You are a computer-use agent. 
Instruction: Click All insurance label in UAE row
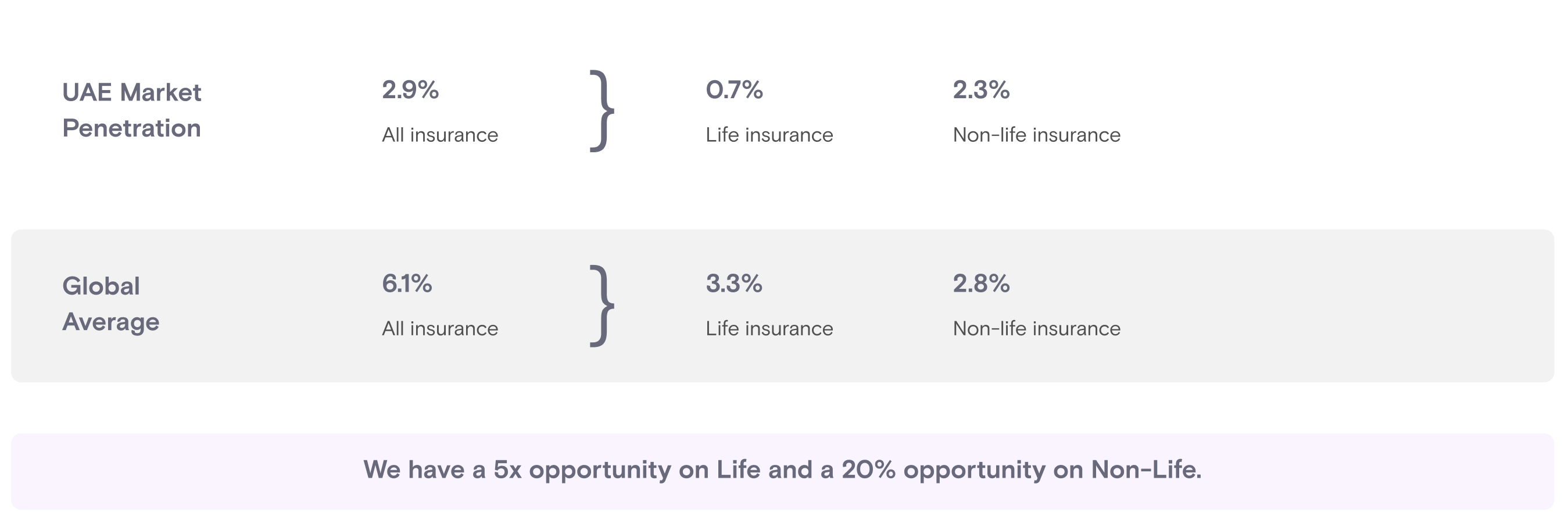pos(439,135)
